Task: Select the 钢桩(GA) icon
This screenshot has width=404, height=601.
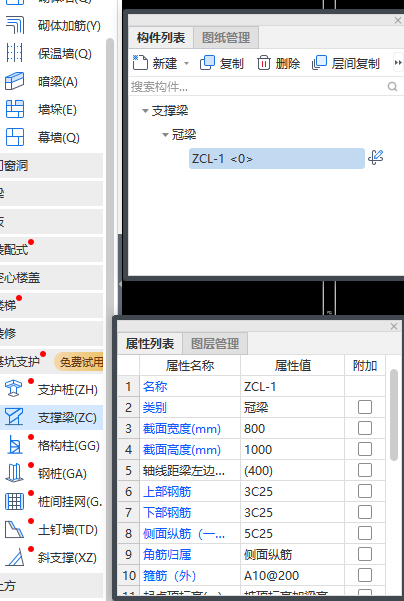Action: click(14, 473)
